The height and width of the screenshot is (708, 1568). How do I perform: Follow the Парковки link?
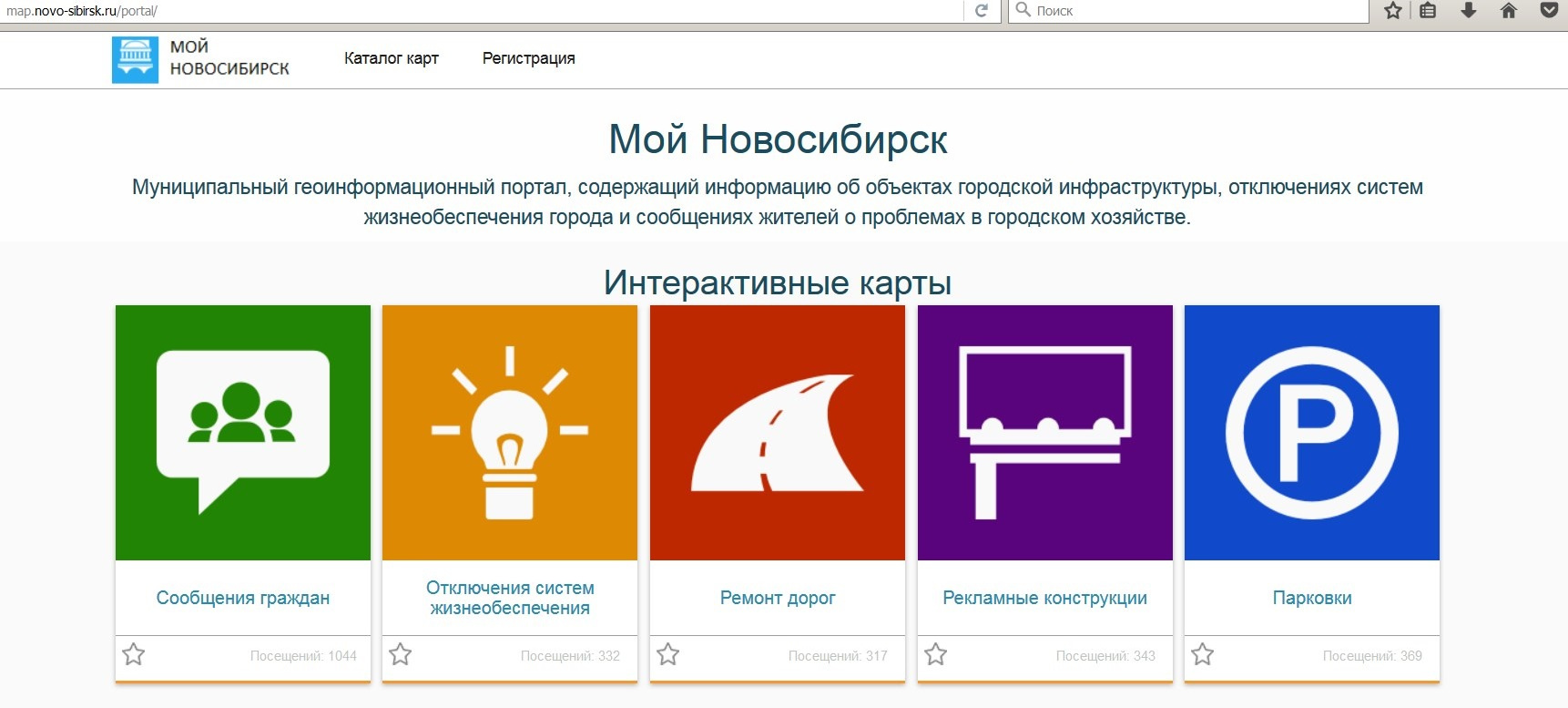click(1312, 598)
